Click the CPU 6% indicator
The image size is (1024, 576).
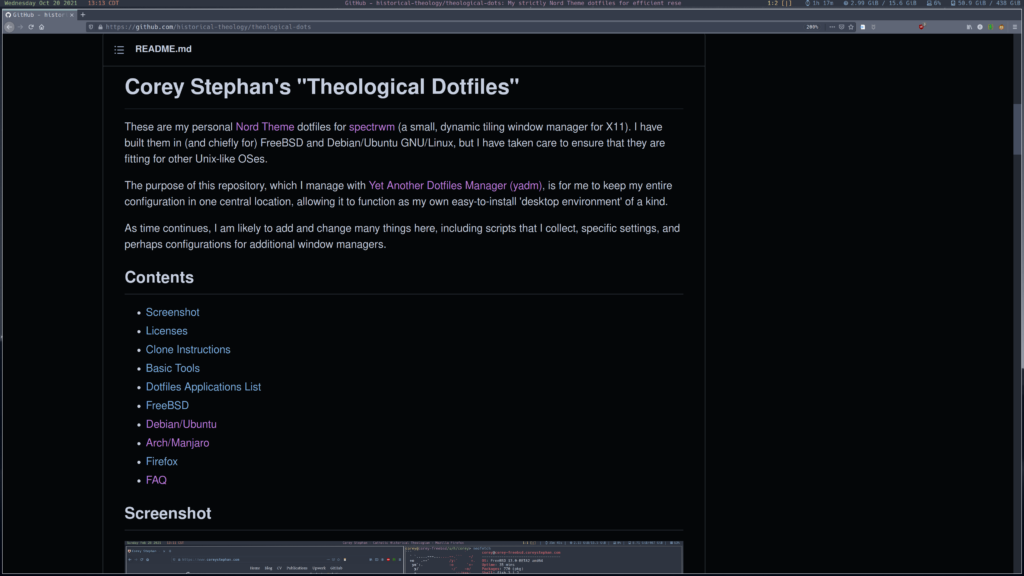934,3
